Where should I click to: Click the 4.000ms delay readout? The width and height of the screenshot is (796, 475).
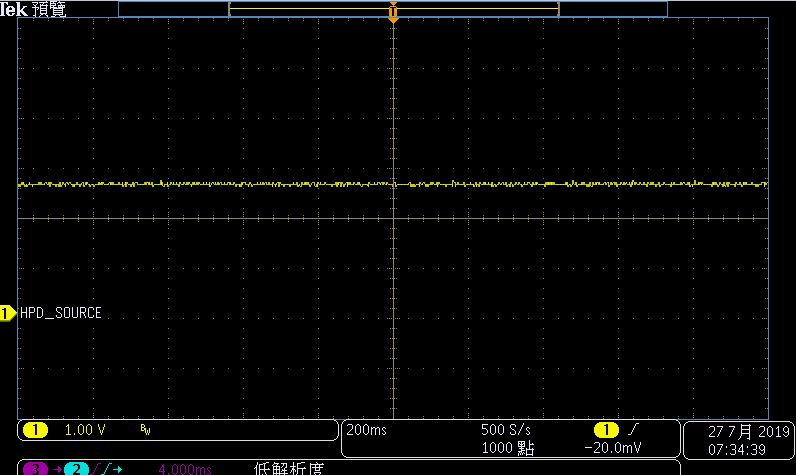coord(185,469)
